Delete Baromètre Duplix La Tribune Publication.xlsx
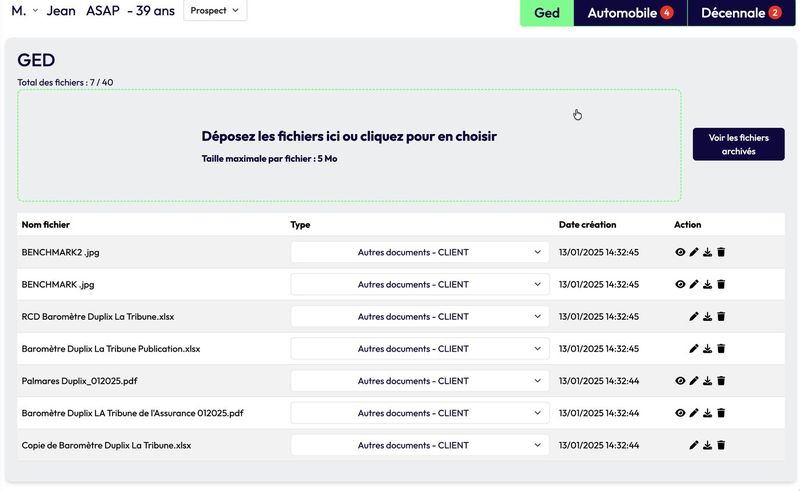The image size is (800, 491). pos(721,349)
